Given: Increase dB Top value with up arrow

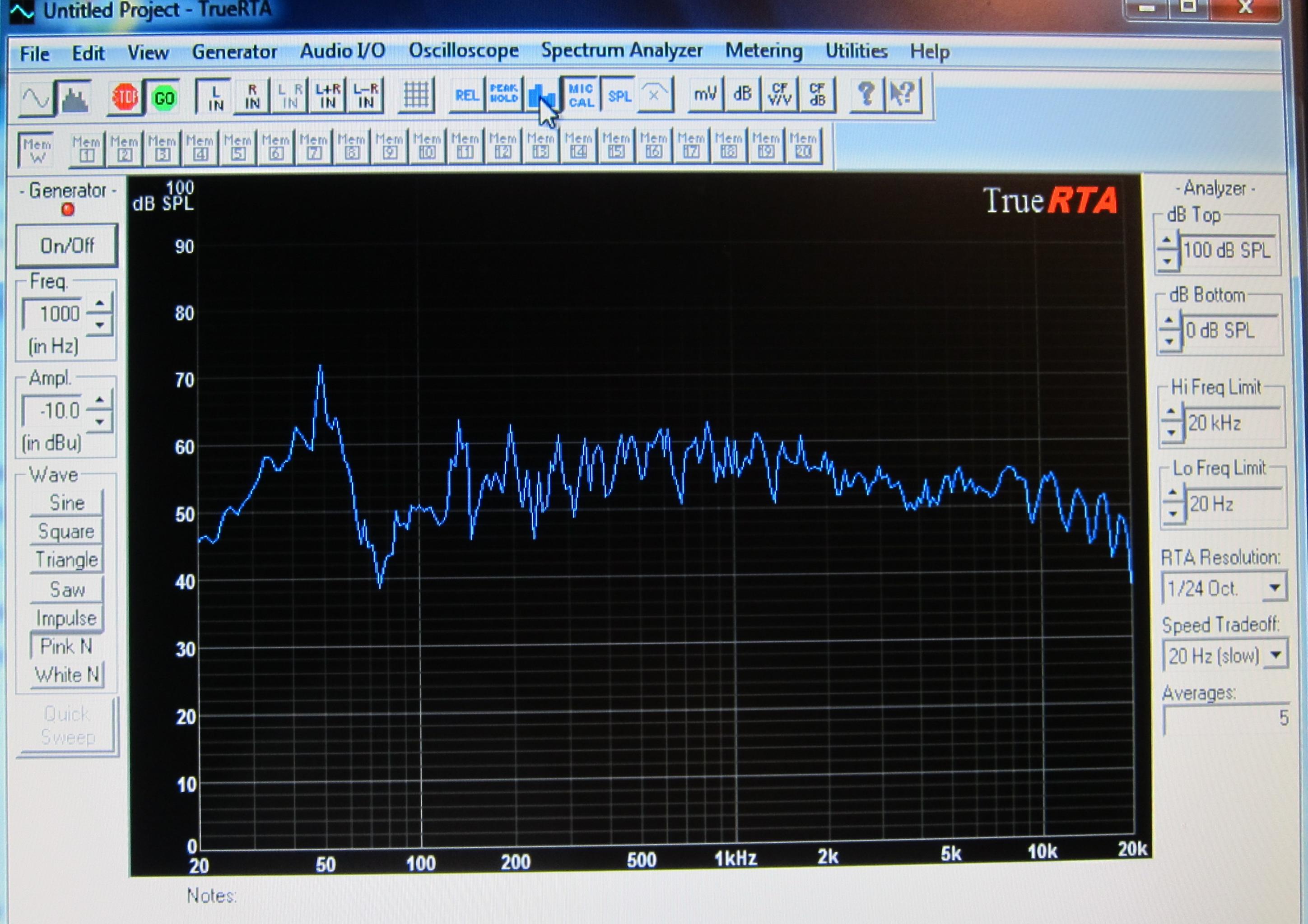Looking at the screenshot, I should tap(1167, 240).
